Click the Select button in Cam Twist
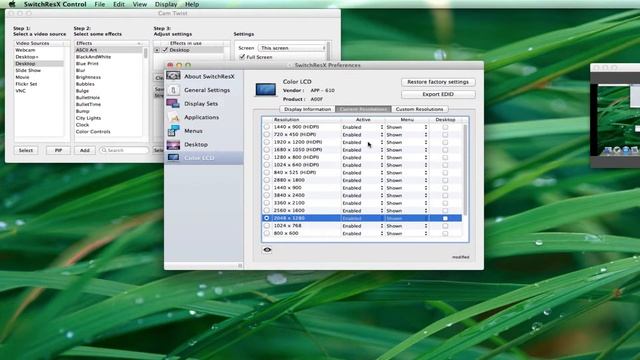Viewport: 640px width, 360px height. pos(26,150)
